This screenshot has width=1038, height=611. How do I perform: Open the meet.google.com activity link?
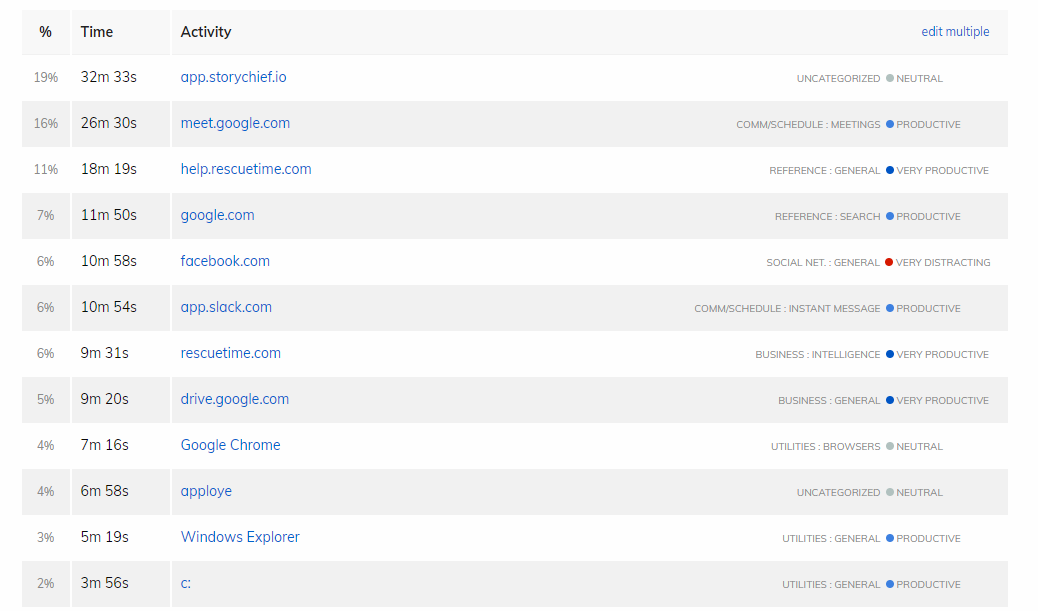click(235, 123)
